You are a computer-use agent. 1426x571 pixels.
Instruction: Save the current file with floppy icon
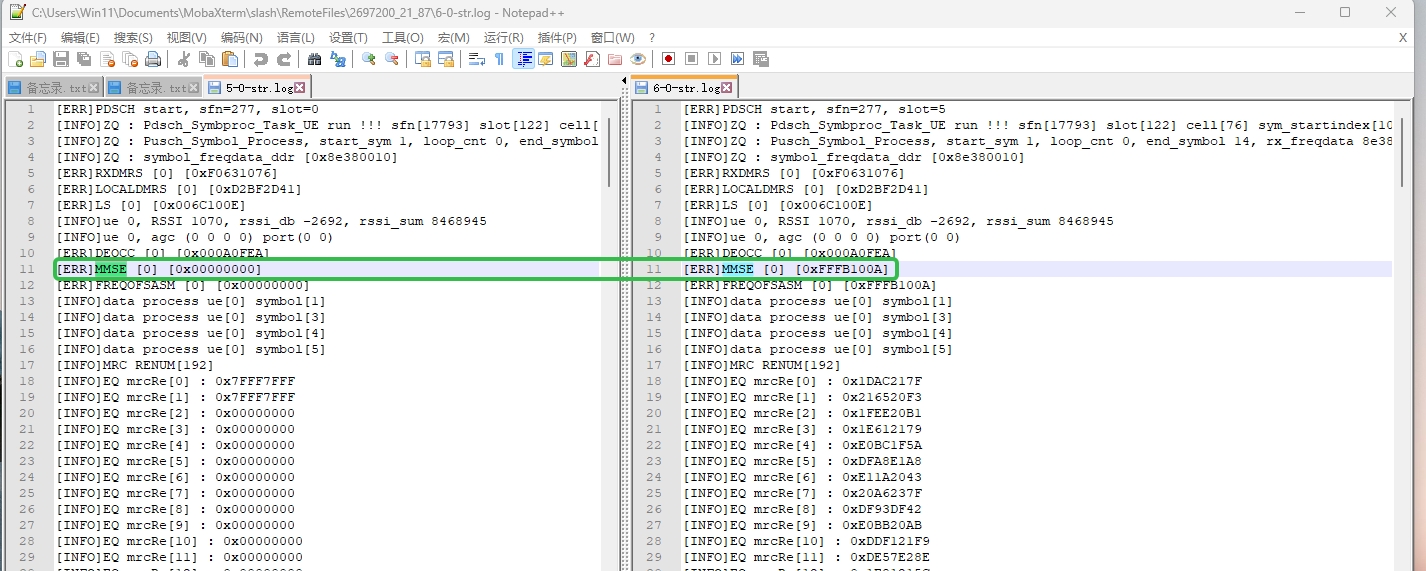[x=61, y=59]
